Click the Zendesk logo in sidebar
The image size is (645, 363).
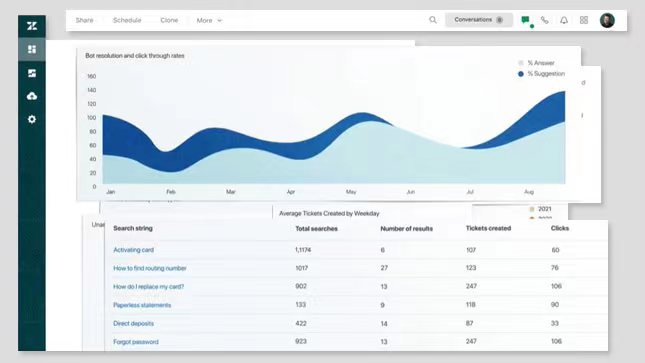point(32,26)
